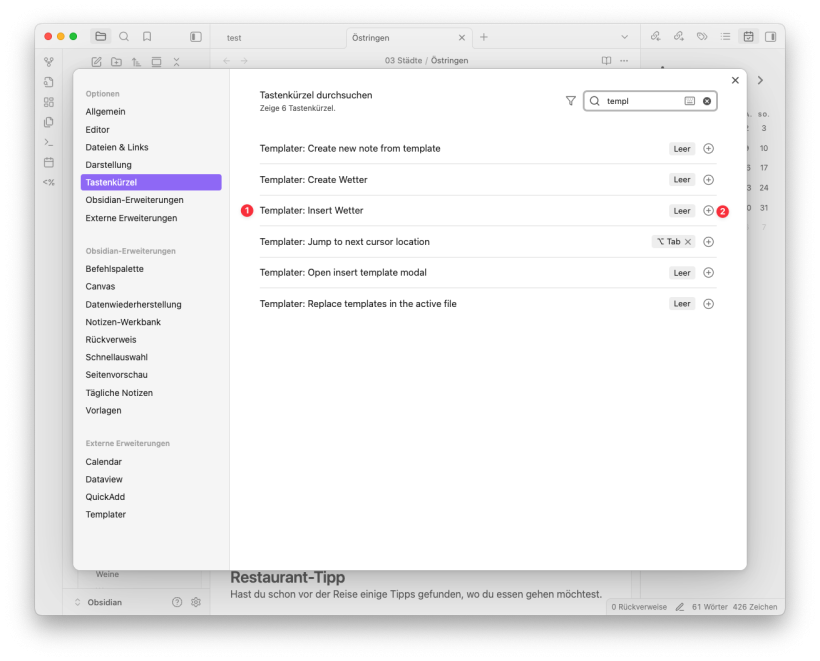Open the command palette ribbon icon

click(x=49, y=142)
